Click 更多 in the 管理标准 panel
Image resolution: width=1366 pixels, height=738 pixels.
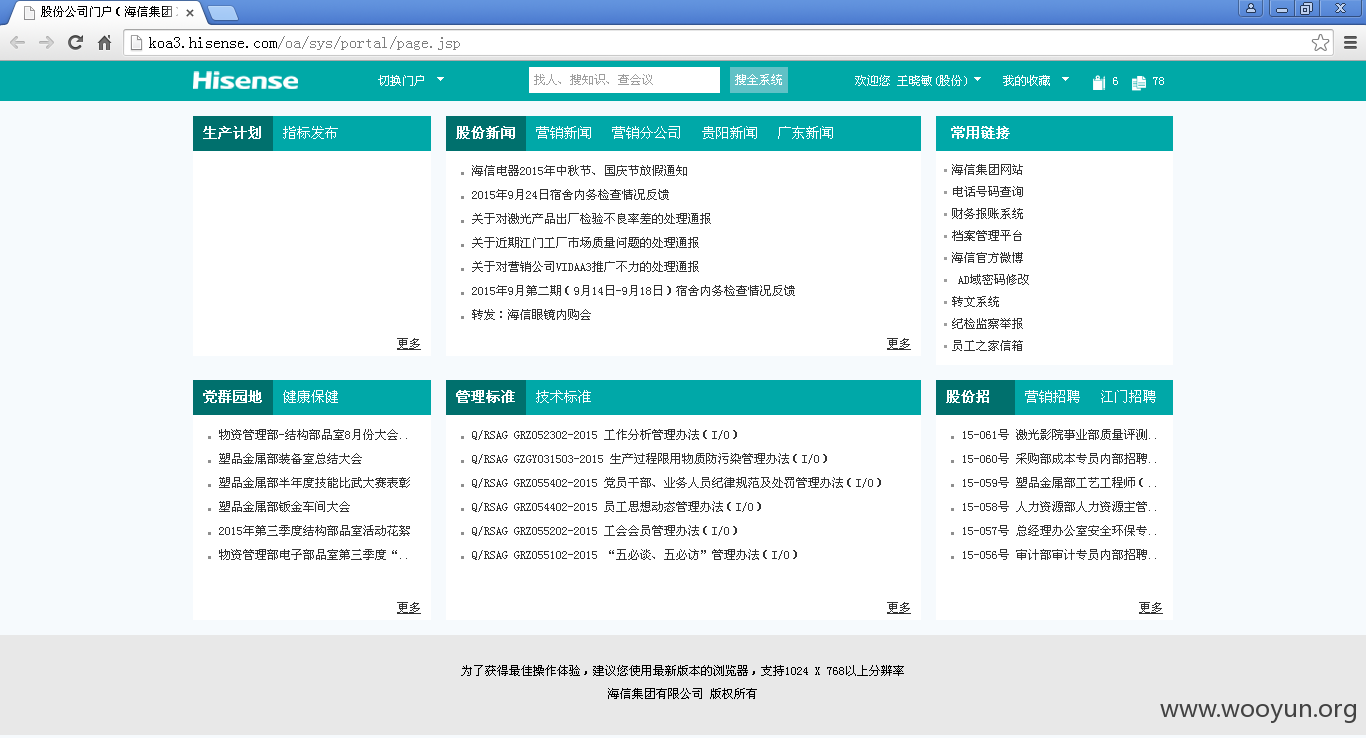point(899,608)
